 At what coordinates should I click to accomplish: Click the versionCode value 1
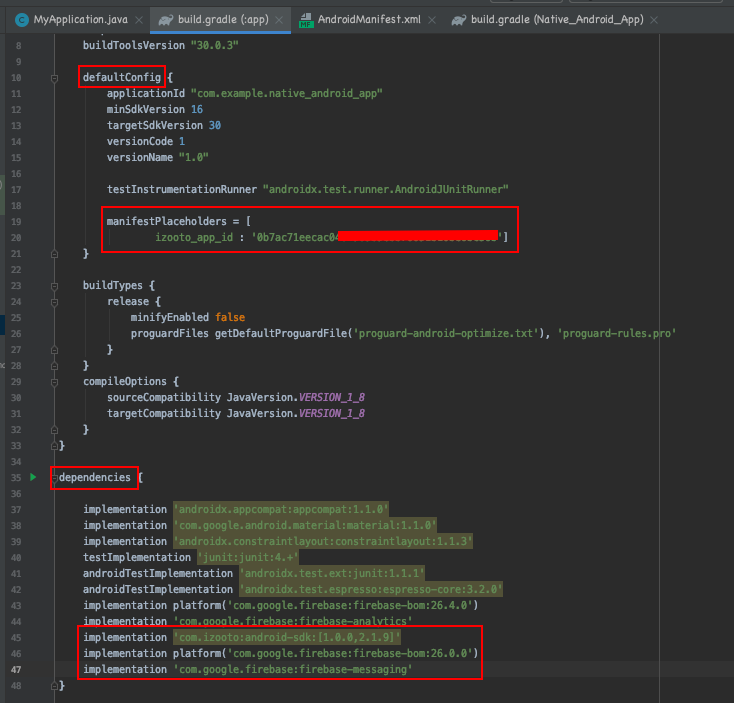pos(182,141)
